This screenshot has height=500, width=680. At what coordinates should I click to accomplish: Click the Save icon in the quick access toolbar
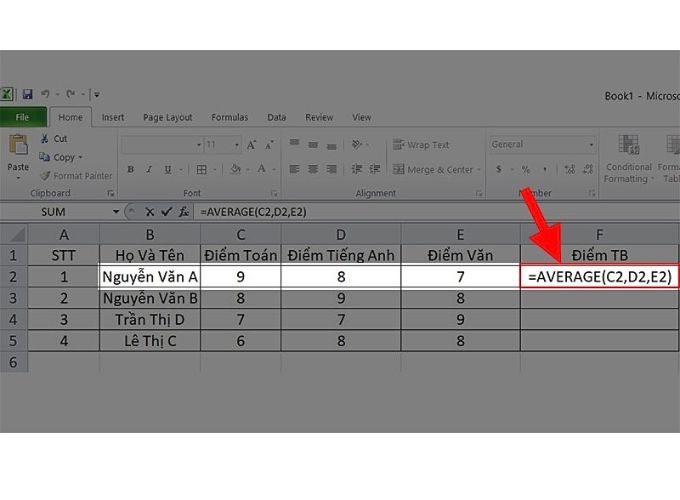[27, 94]
